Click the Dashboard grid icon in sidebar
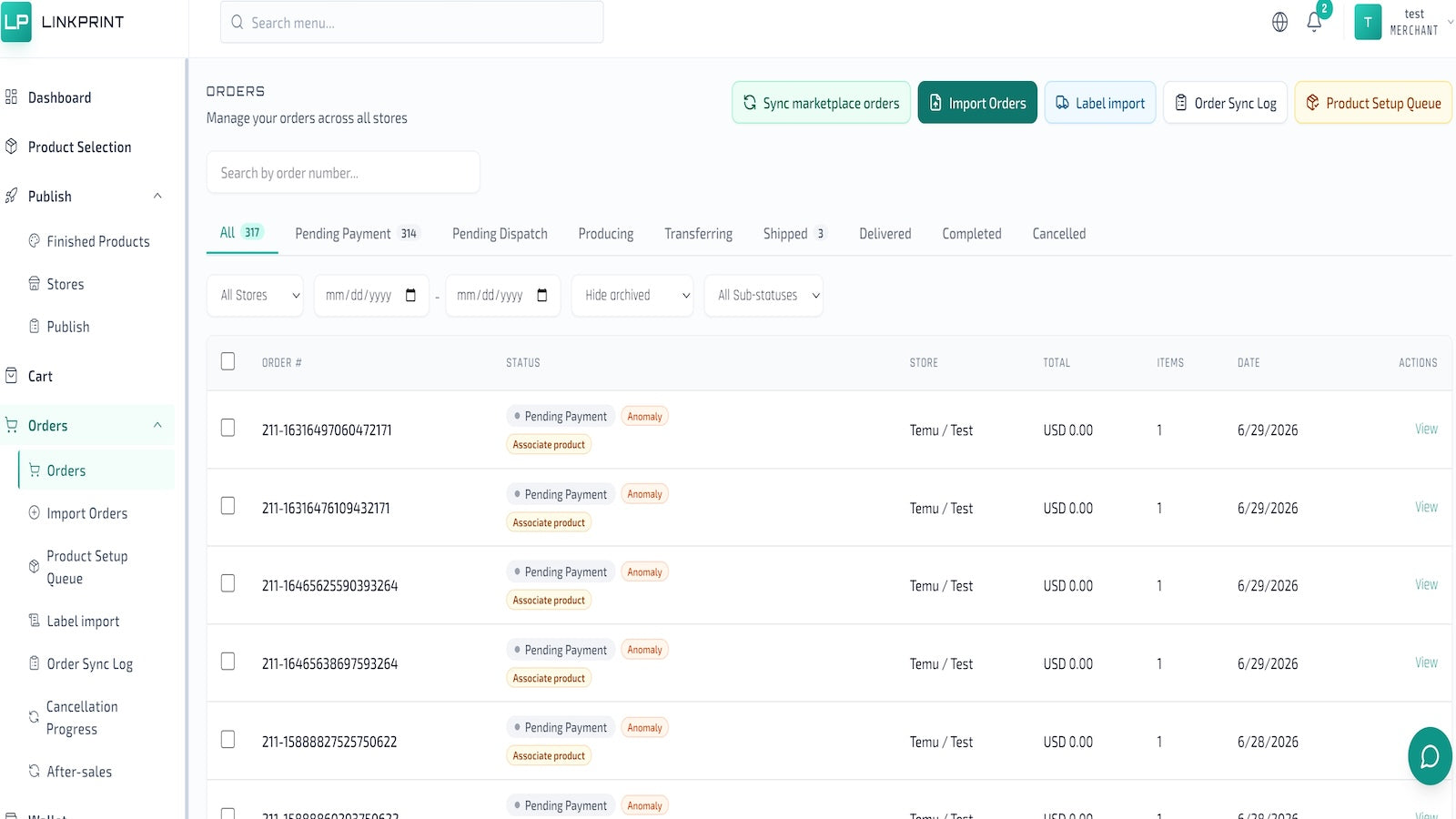 [x=11, y=97]
